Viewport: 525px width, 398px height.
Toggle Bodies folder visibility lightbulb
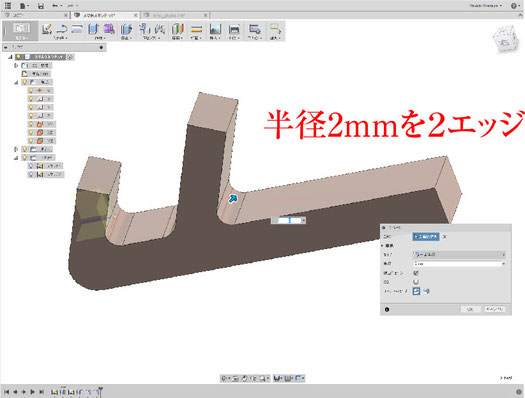click(x=25, y=149)
